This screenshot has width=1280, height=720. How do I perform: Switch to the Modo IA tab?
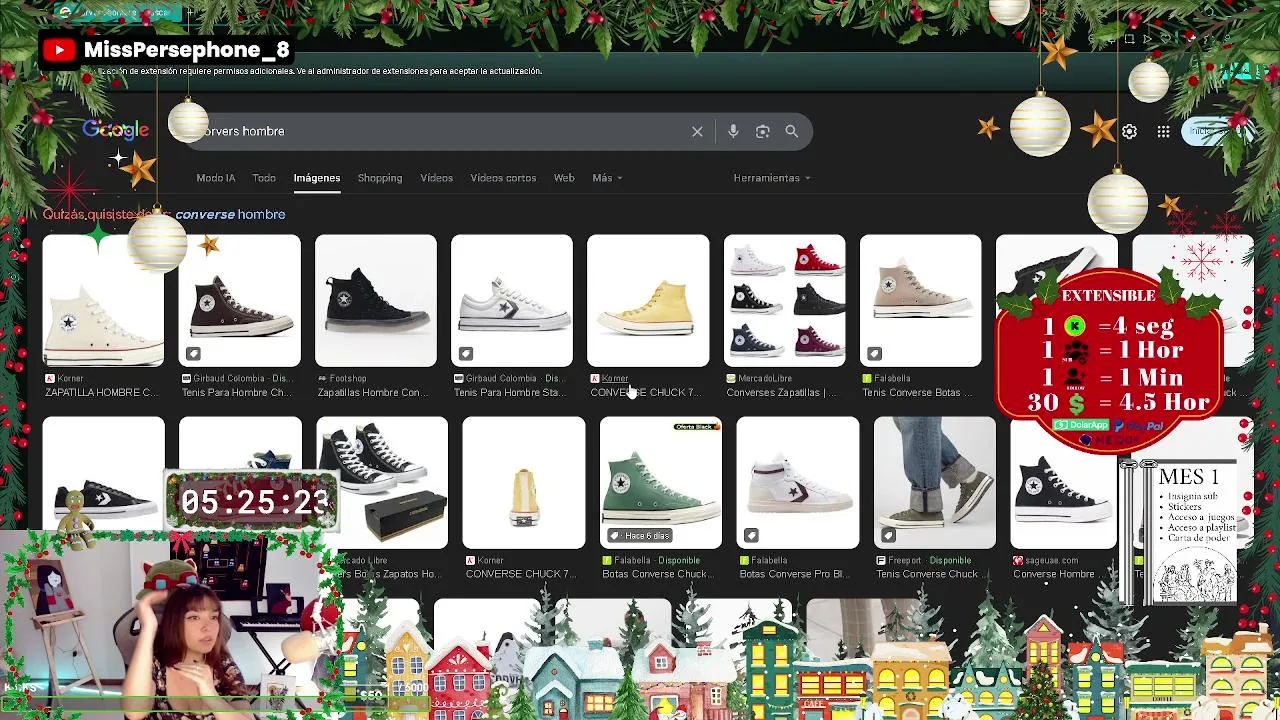pos(216,178)
